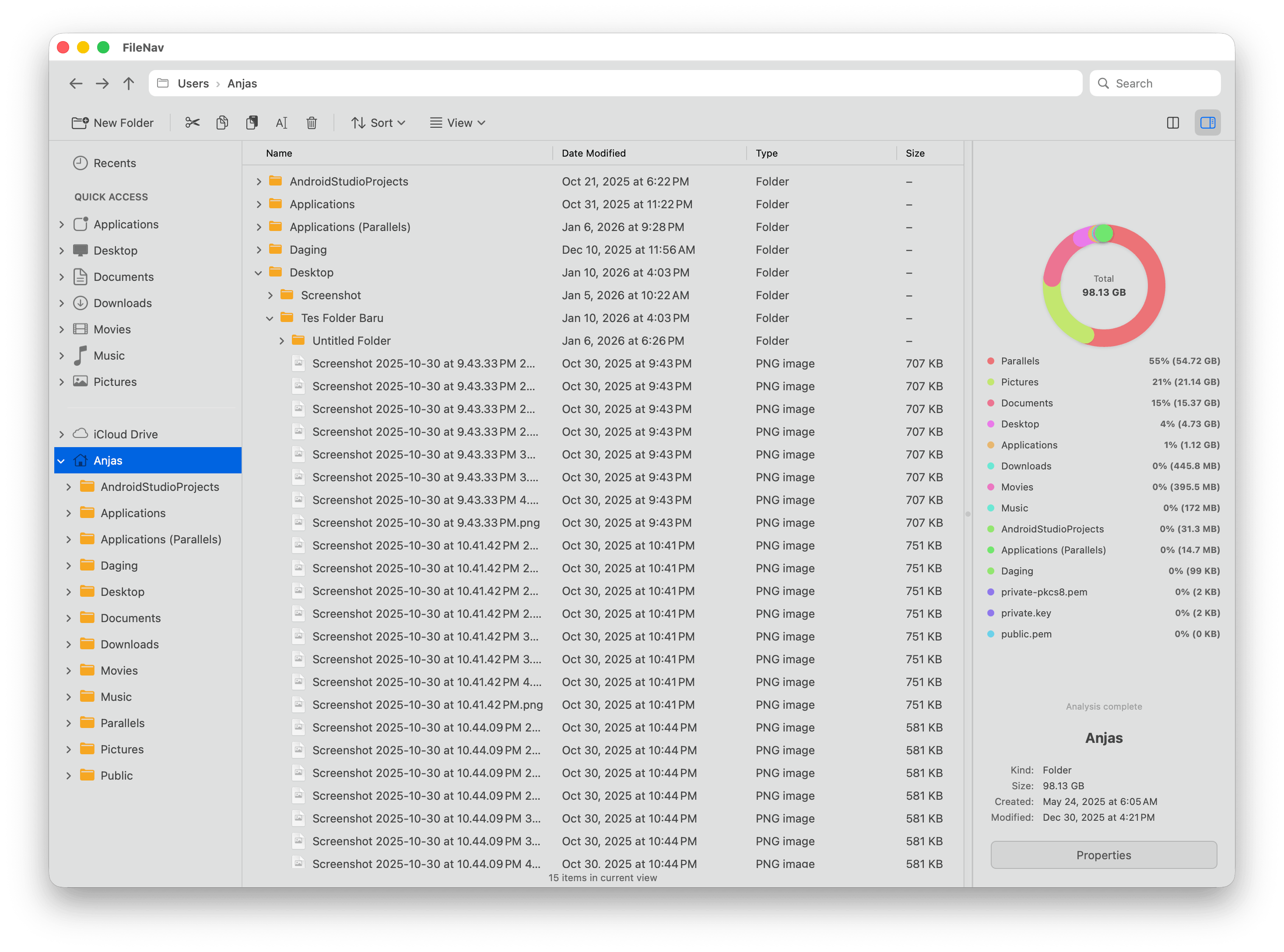Viewport: 1284px width, 952px height.
Task: Select iCloud Drive in the sidebar
Action: 126,434
